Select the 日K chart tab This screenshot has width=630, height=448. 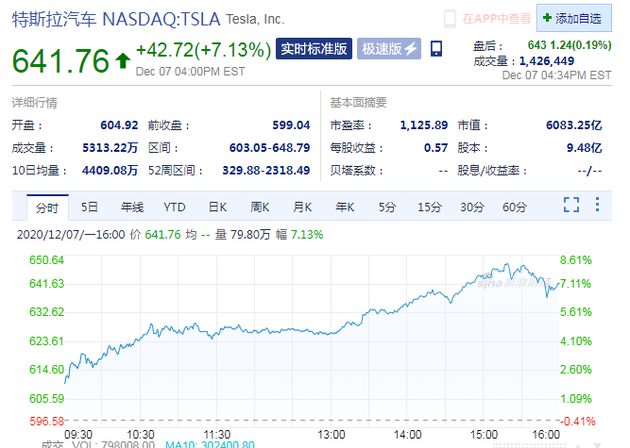[x=217, y=207]
